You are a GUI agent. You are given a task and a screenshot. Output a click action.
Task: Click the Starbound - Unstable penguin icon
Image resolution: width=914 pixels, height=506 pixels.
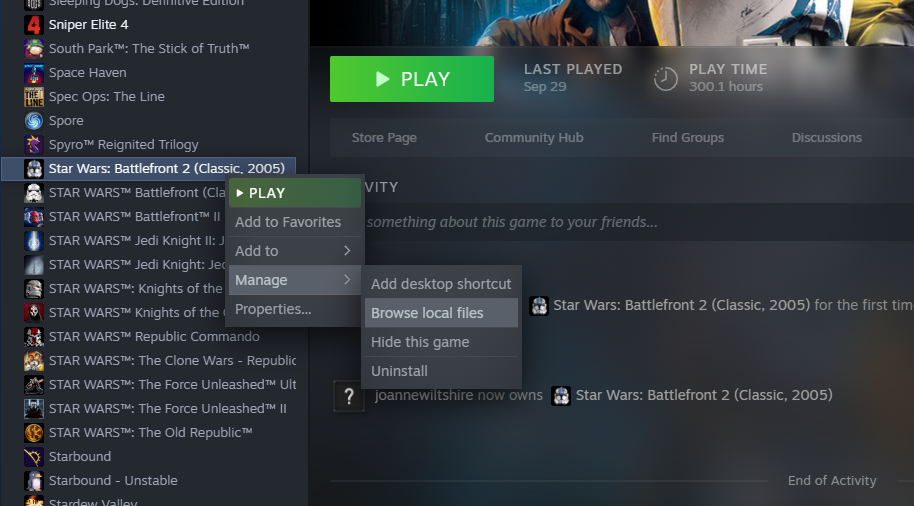34,481
